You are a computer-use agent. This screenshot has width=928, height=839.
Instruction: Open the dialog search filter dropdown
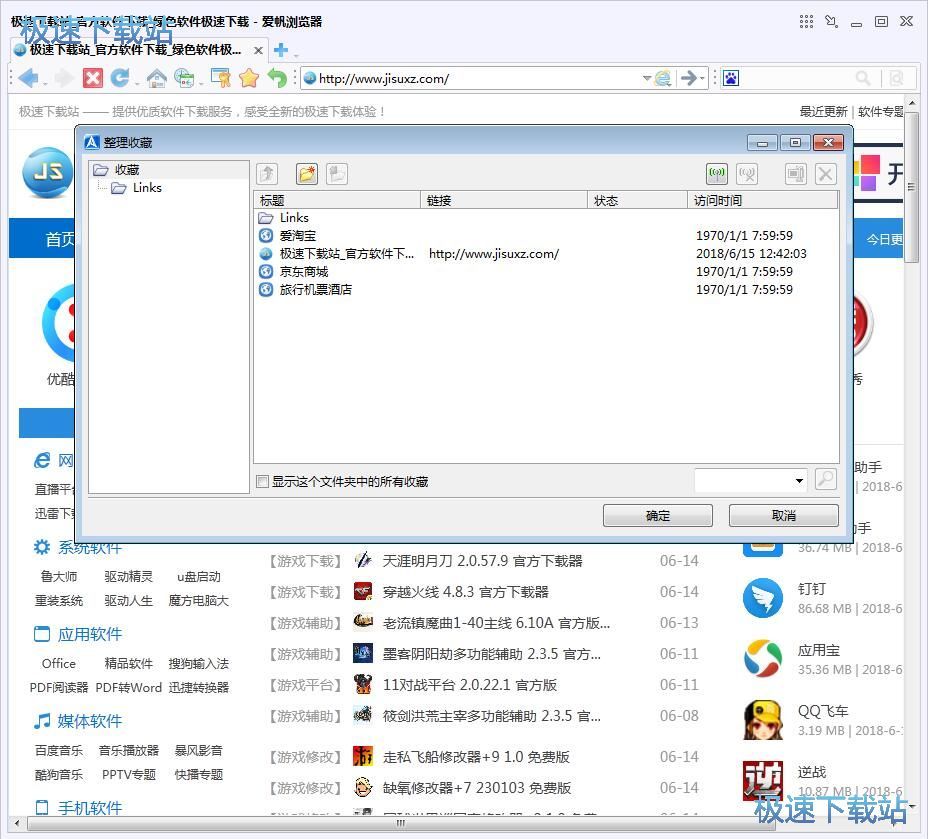pos(799,480)
